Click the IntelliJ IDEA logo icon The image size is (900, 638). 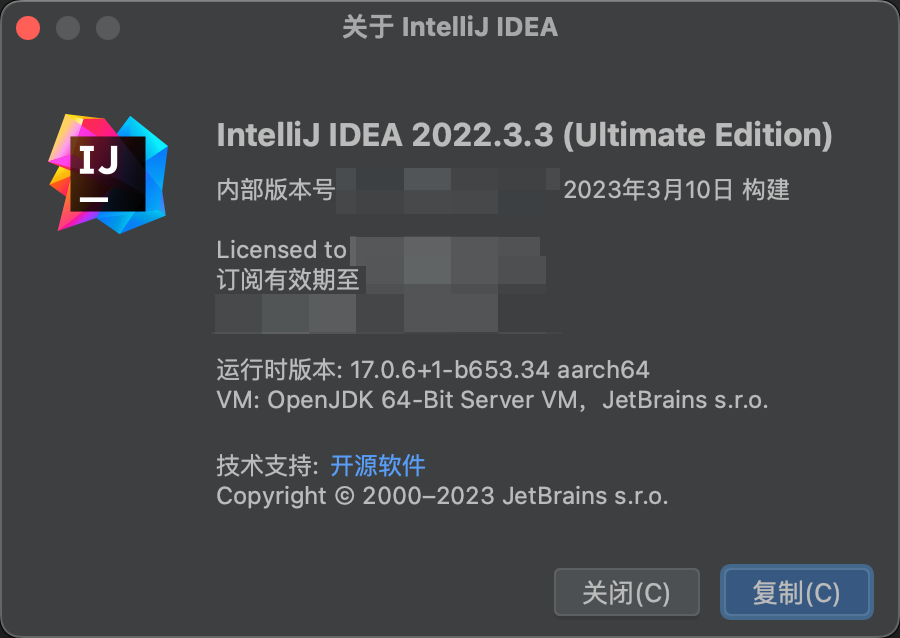tap(108, 173)
